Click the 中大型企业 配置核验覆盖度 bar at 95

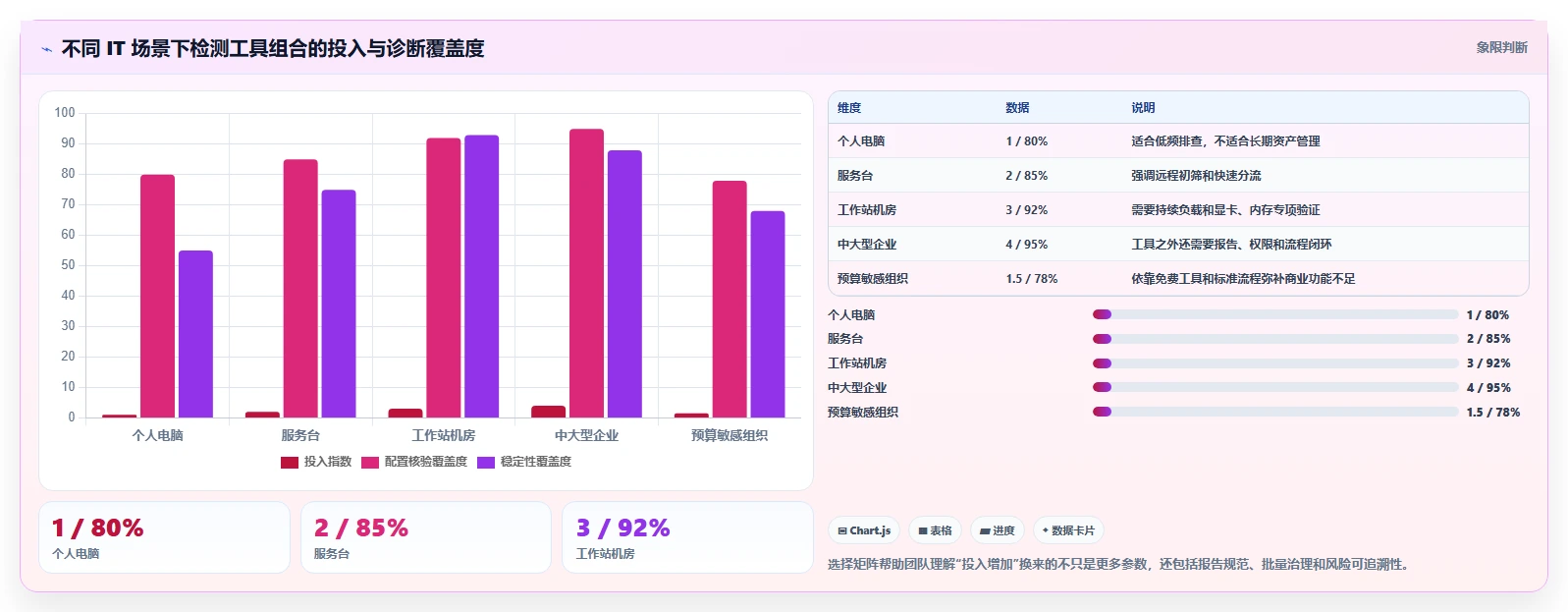[586, 273]
